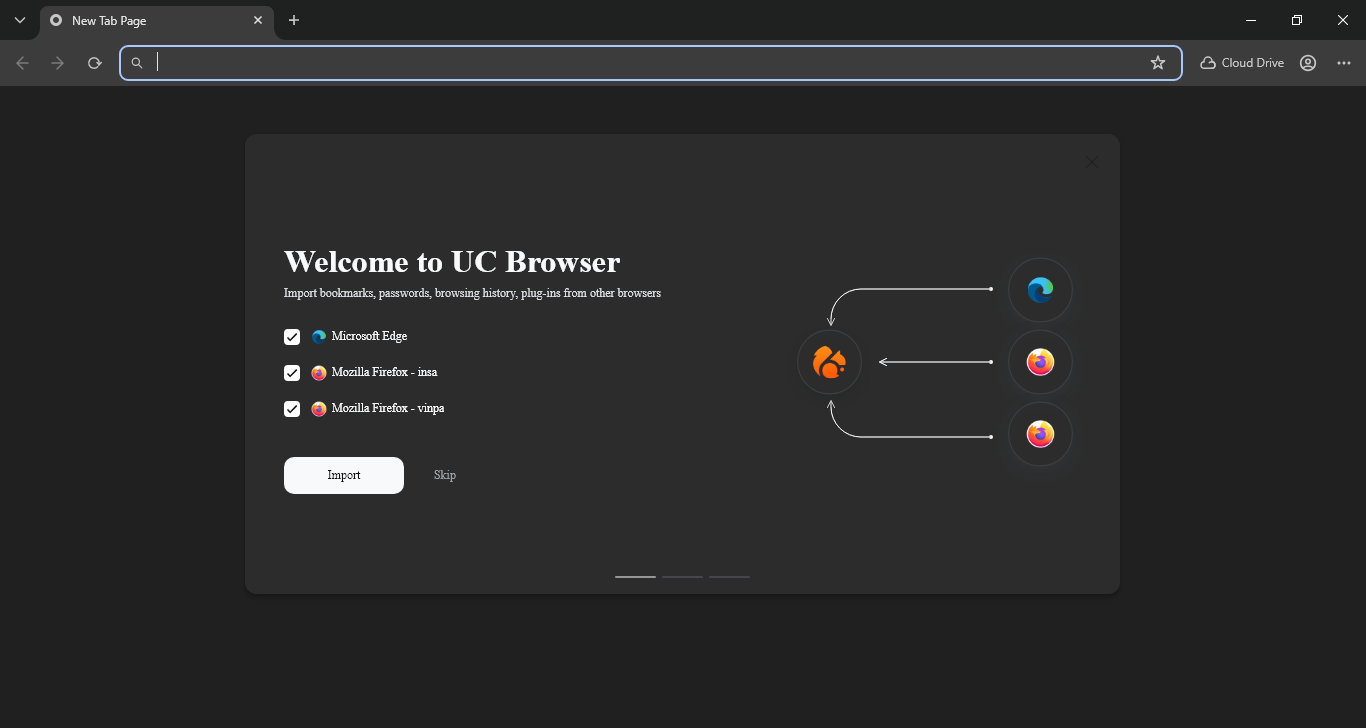Screen dimensions: 1366x728
Task: Skip the browser data import
Action: point(444,475)
